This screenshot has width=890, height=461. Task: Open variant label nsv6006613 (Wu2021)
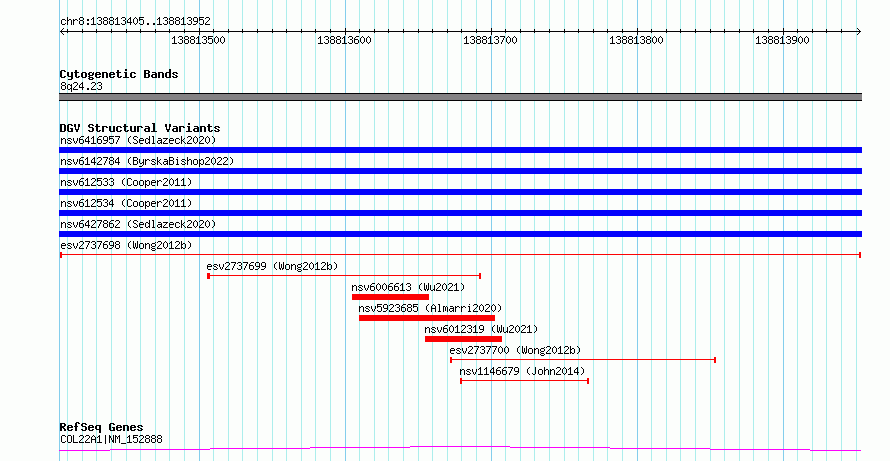tap(408, 287)
